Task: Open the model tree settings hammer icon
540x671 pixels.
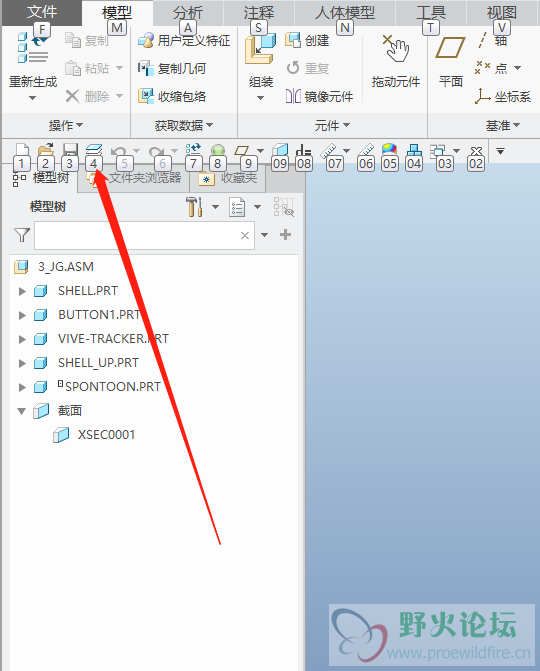Action: click(194, 207)
